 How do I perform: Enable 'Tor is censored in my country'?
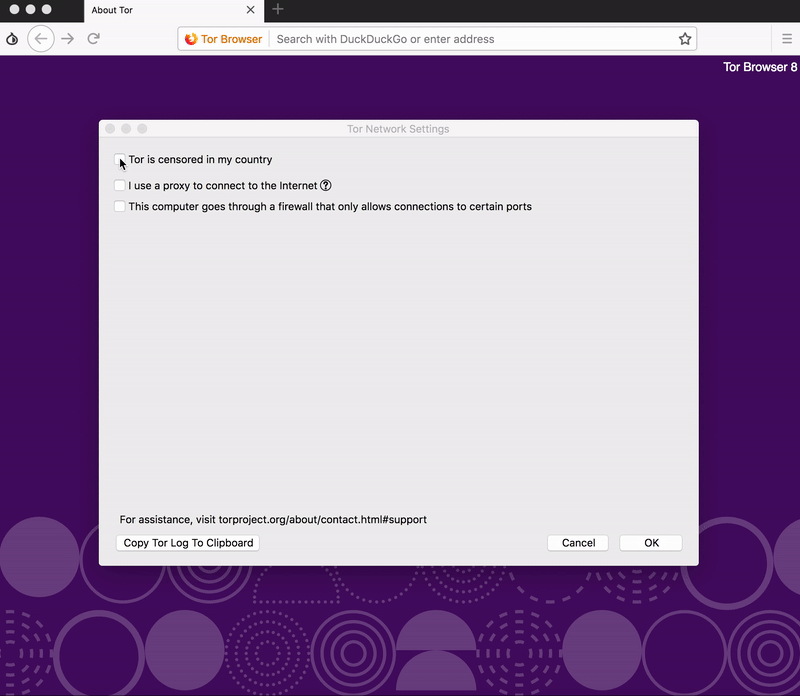coord(120,161)
